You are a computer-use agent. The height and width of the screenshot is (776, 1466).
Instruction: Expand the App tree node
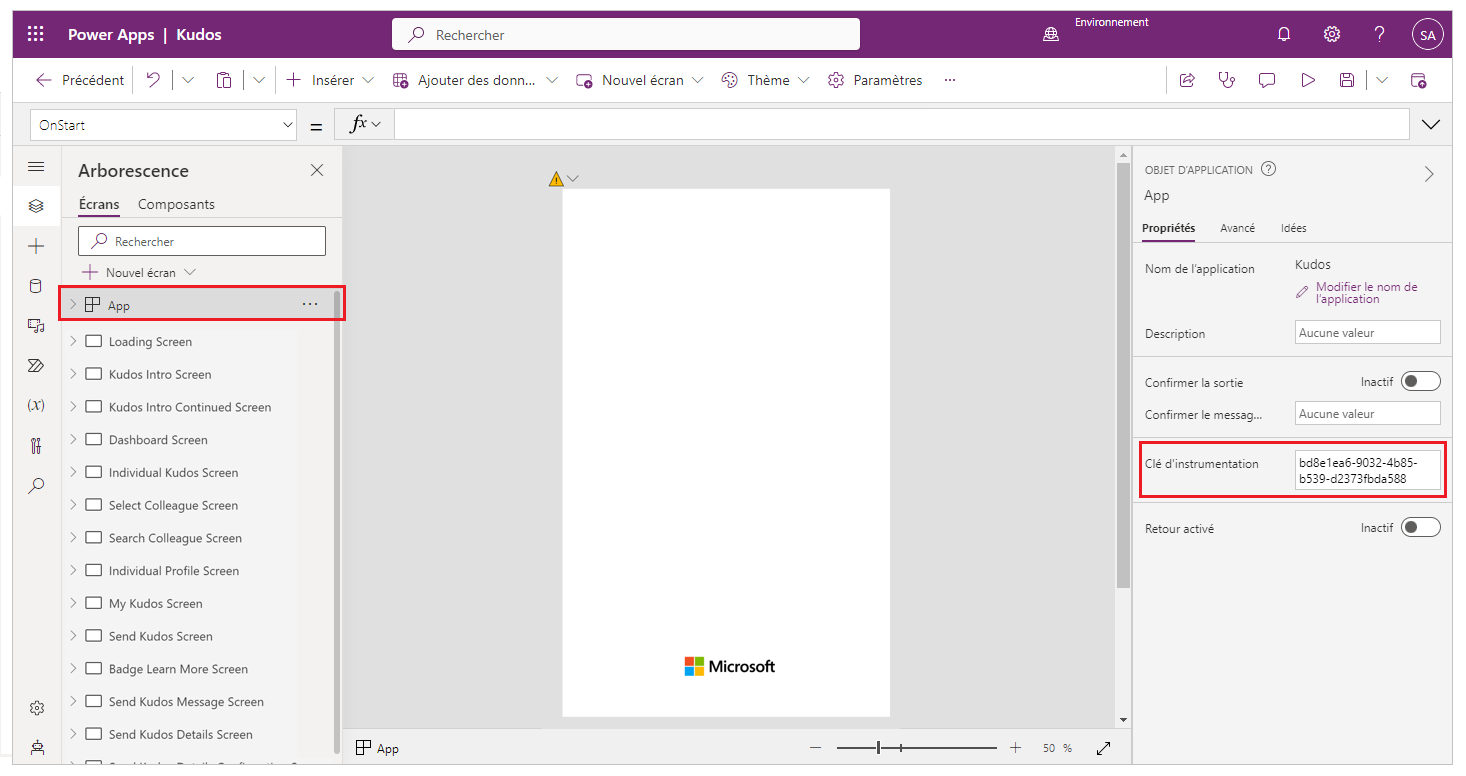tap(73, 304)
